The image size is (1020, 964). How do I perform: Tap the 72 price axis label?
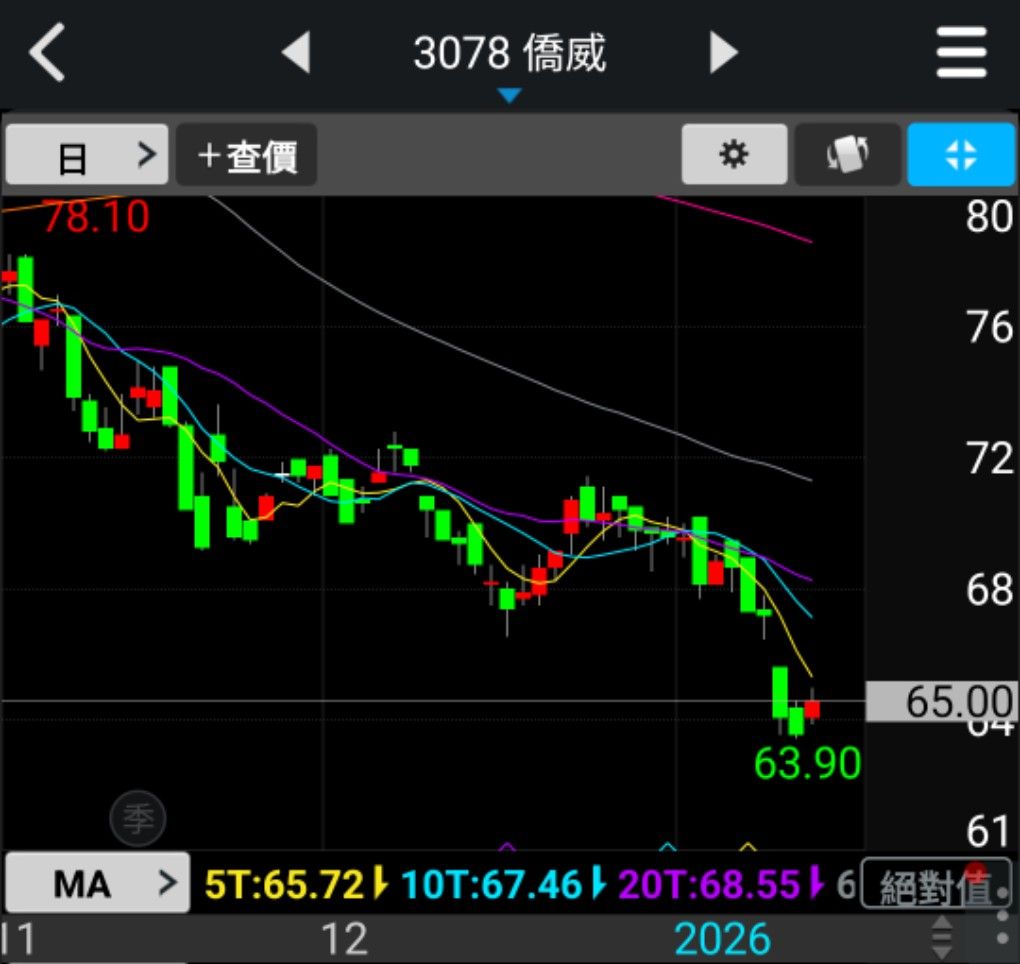click(x=989, y=458)
